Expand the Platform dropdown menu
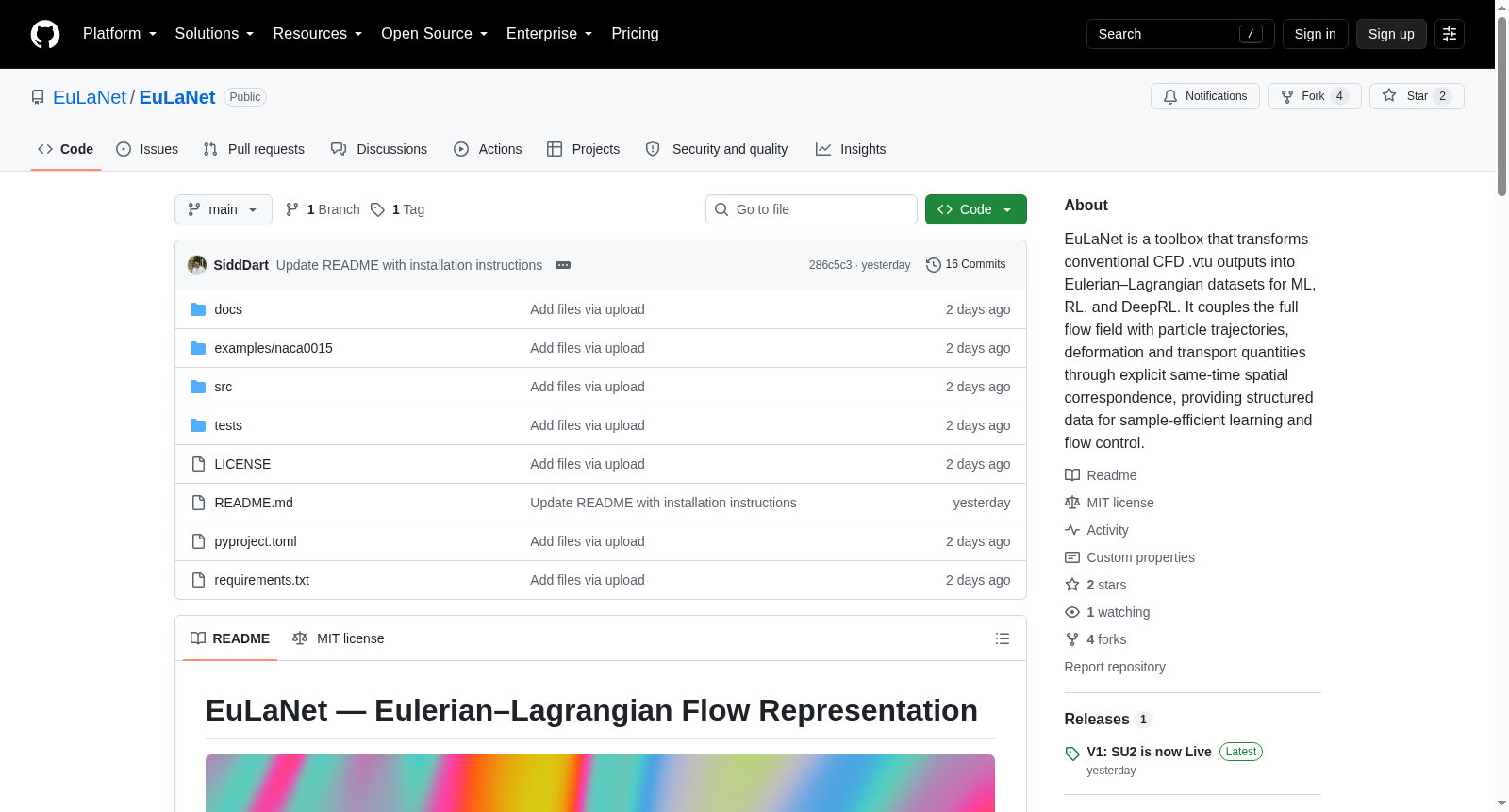 120,34
